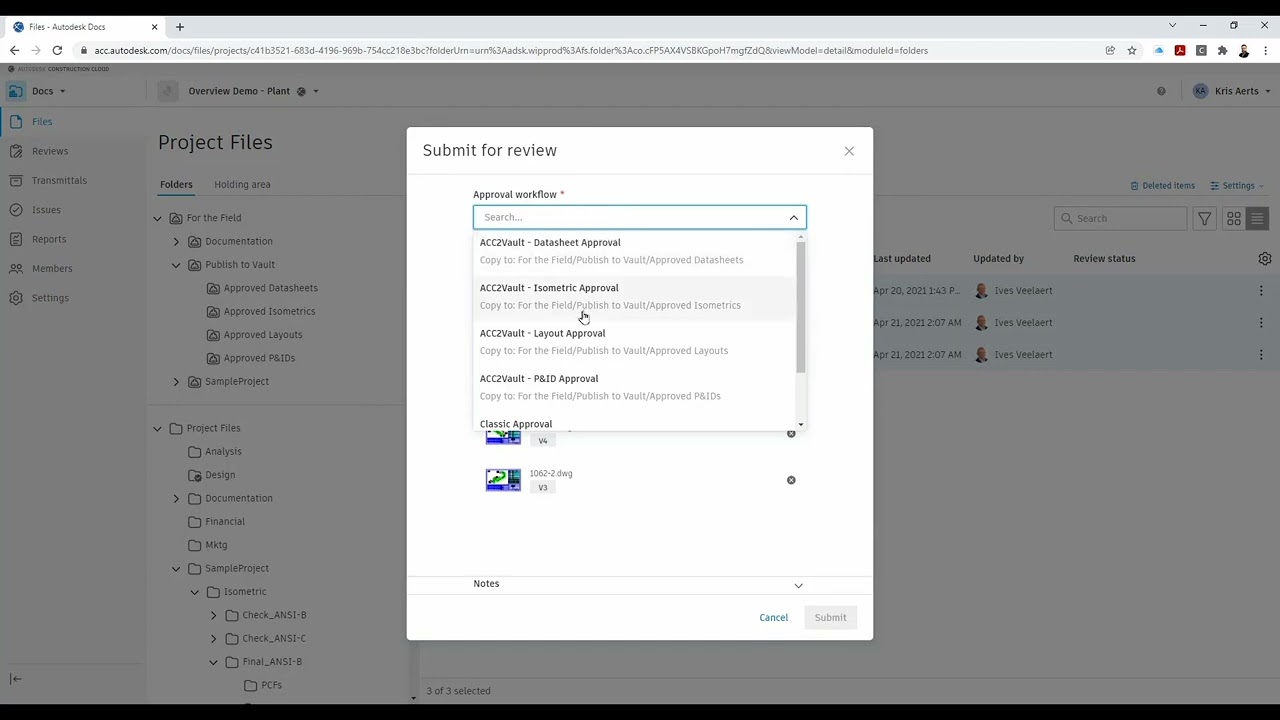Select the PCFs folder
1280x720 pixels.
270,686
